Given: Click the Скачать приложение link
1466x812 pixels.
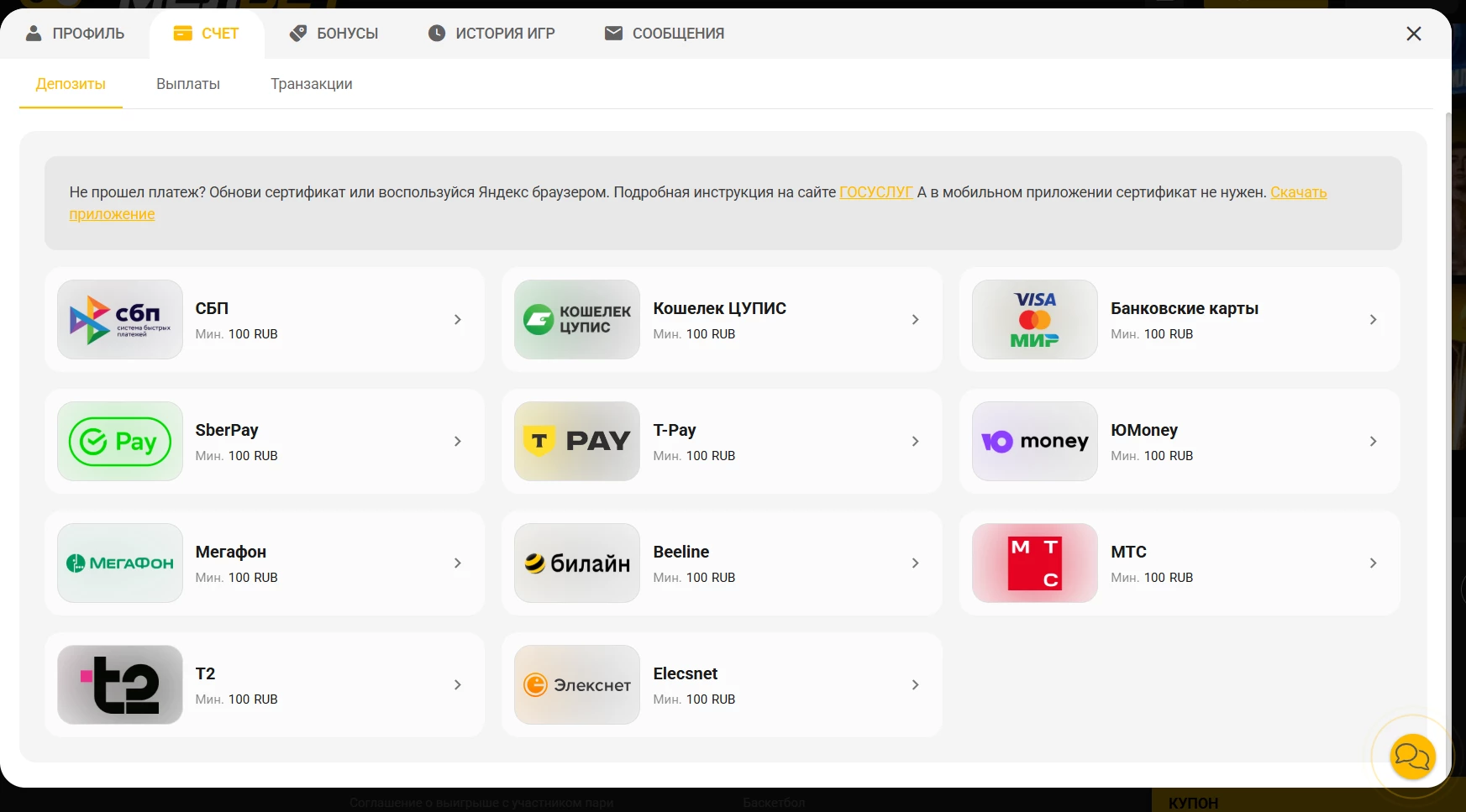Looking at the screenshot, I should pyautogui.click(x=1298, y=192).
